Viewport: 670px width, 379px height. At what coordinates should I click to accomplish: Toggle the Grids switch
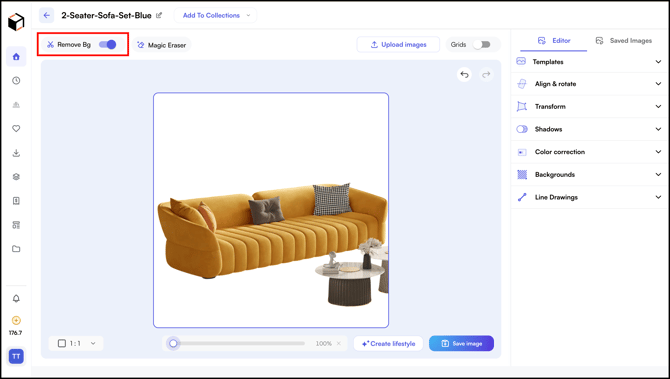[x=482, y=44]
